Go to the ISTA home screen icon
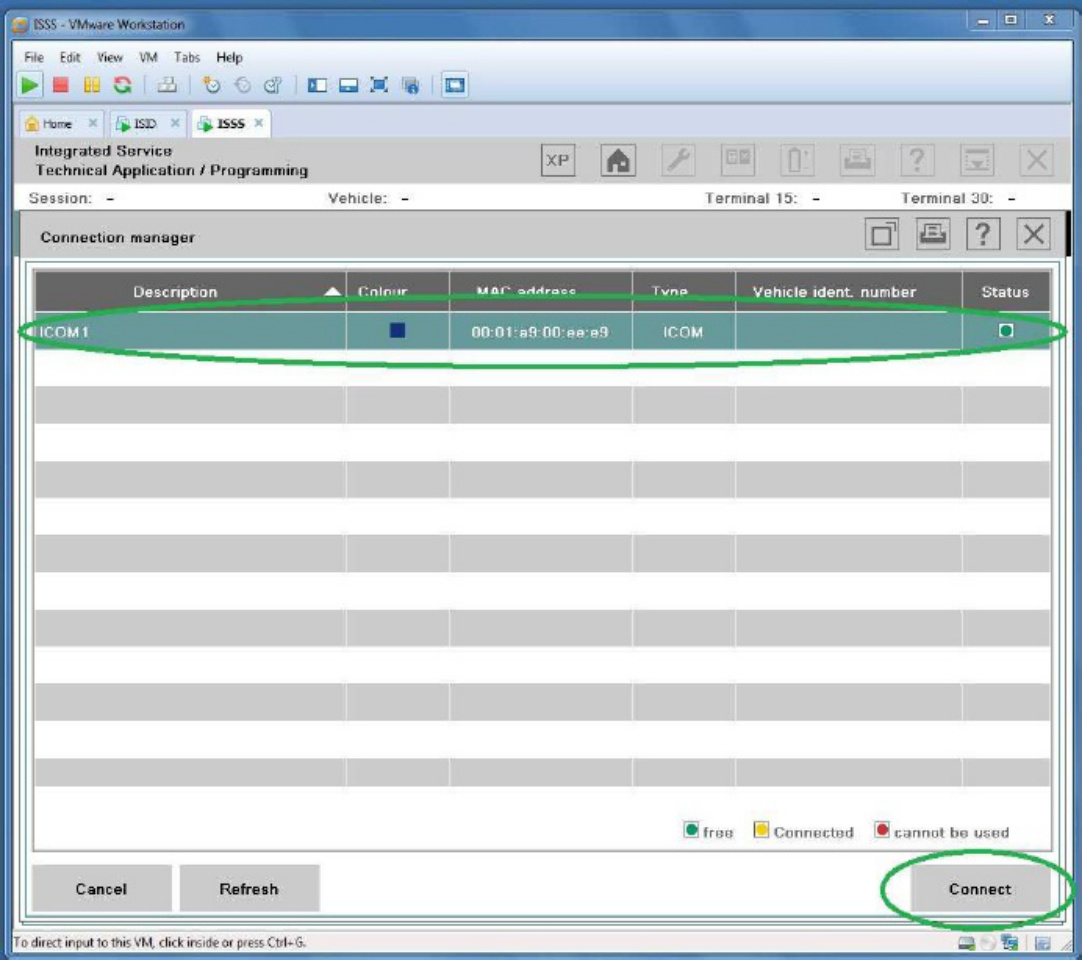Screen dimensions: 1082x960 (618, 160)
